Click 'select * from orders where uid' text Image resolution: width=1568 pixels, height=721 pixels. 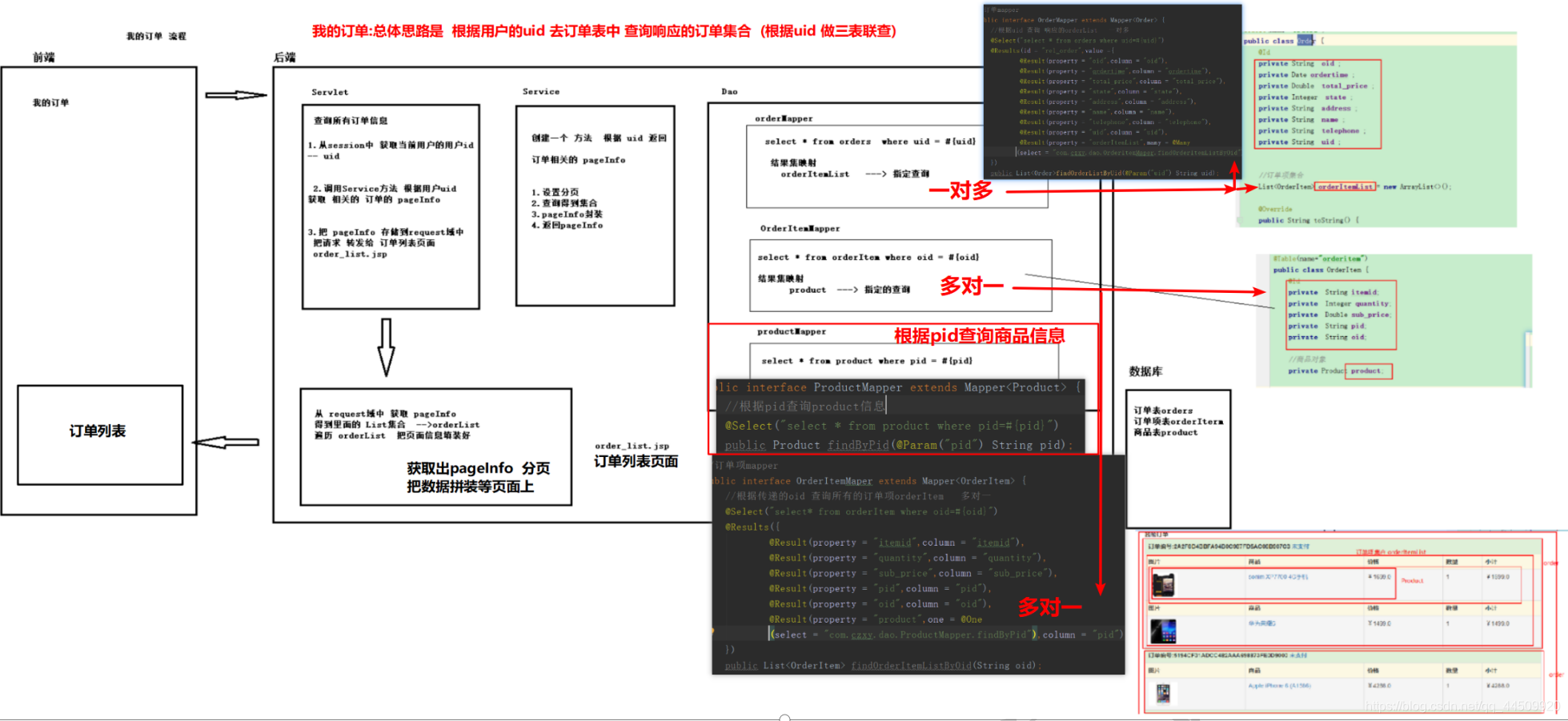(870, 142)
